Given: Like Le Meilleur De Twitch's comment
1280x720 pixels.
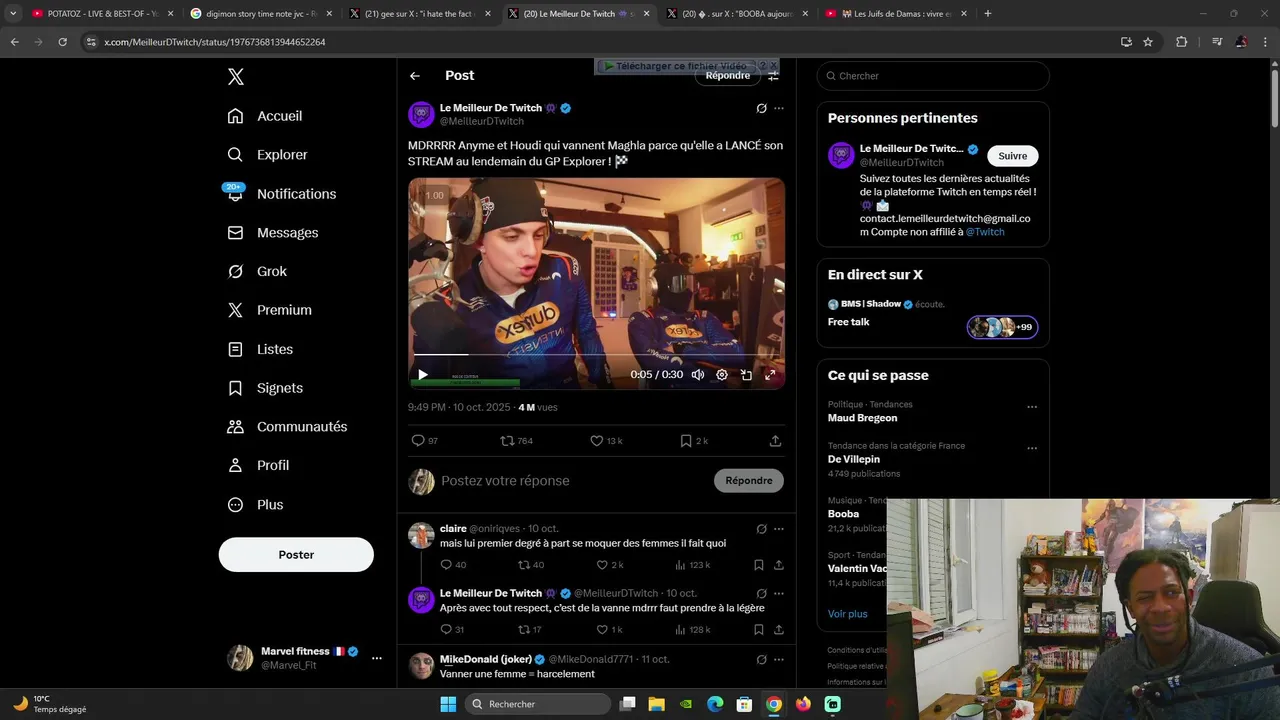Looking at the screenshot, I should [609, 630].
